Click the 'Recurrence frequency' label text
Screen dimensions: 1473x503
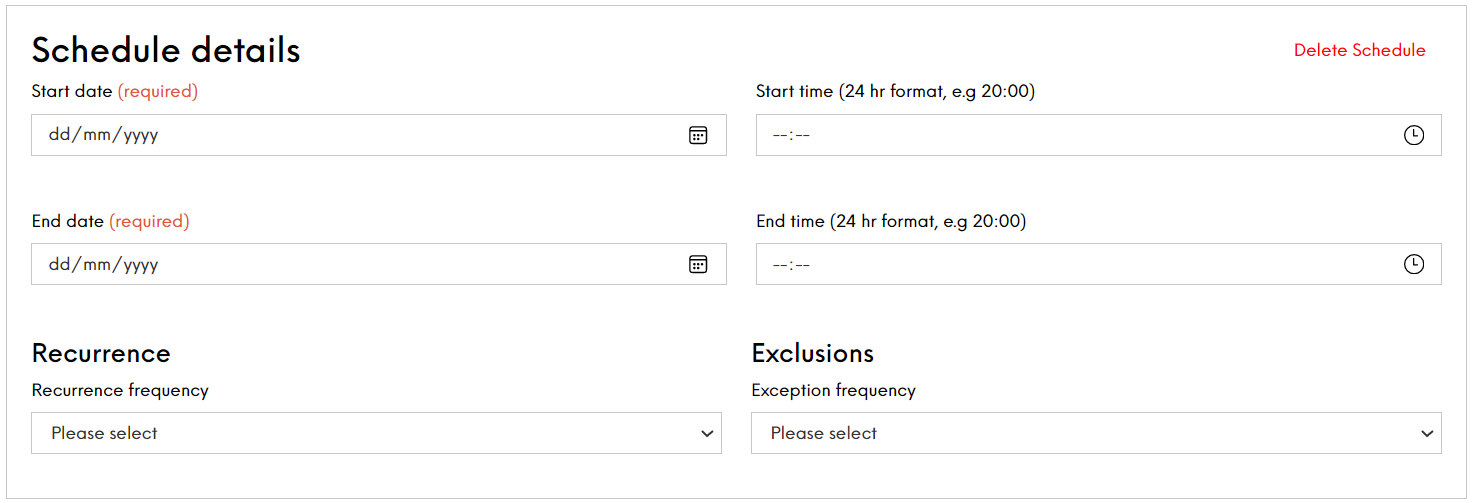point(120,390)
